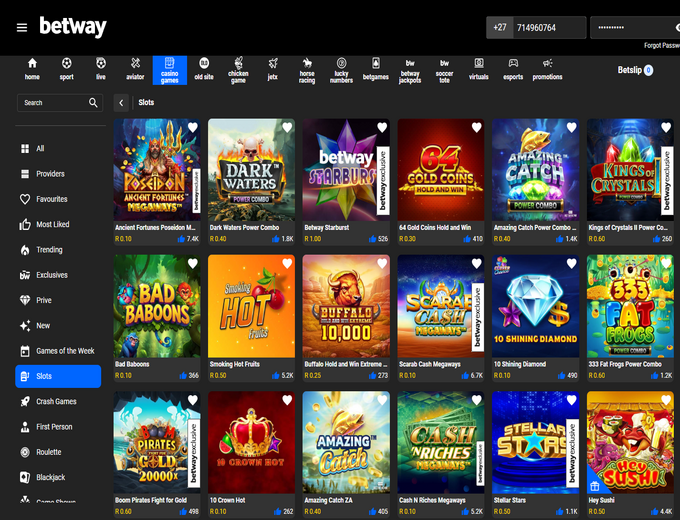Click the betway logo
680x520 pixels.
coord(73,27)
